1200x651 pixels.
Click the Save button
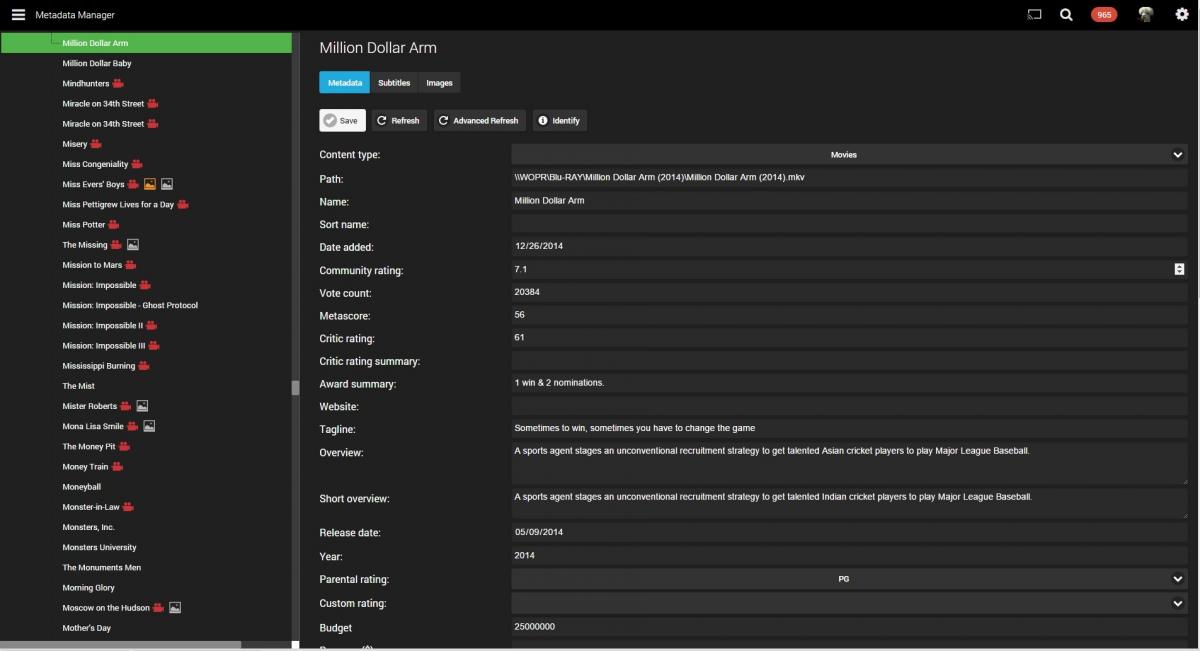pos(342,120)
